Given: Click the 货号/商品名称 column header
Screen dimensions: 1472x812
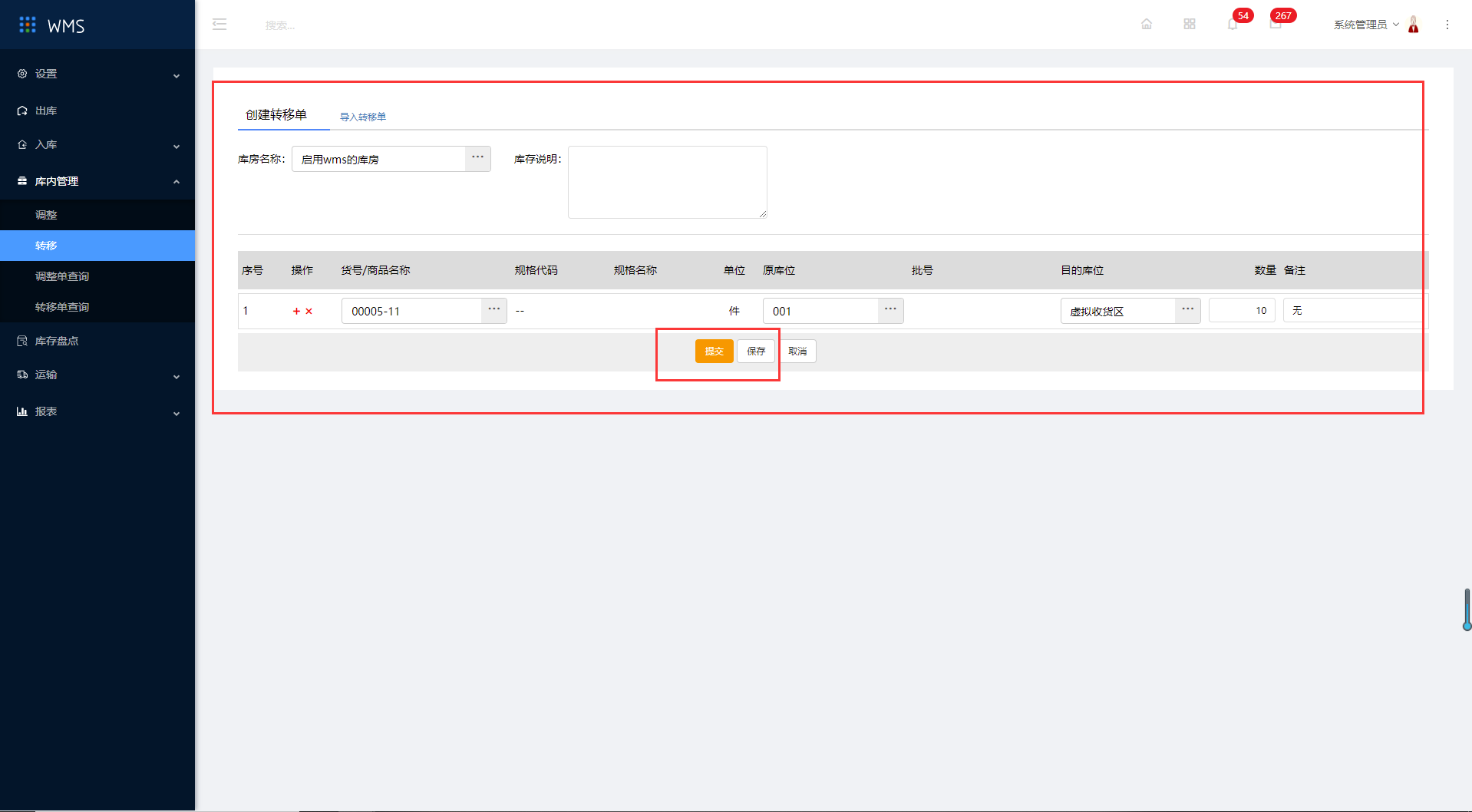Looking at the screenshot, I should pyautogui.click(x=376, y=270).
